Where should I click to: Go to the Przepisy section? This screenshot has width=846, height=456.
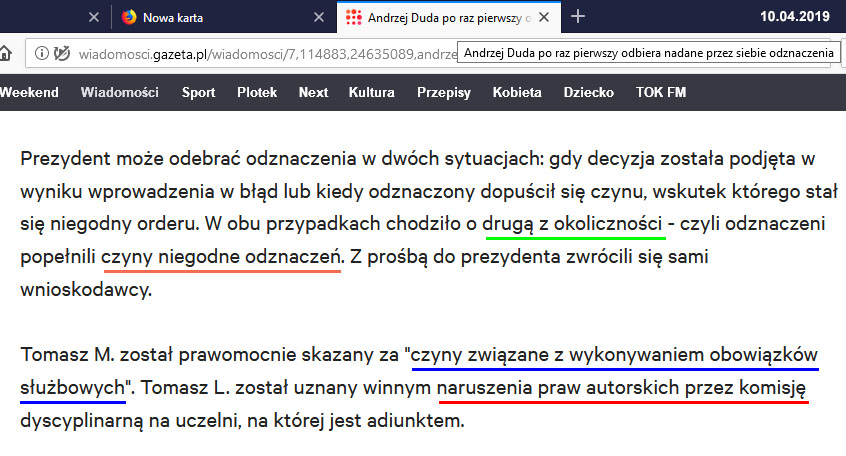(444, 92)
